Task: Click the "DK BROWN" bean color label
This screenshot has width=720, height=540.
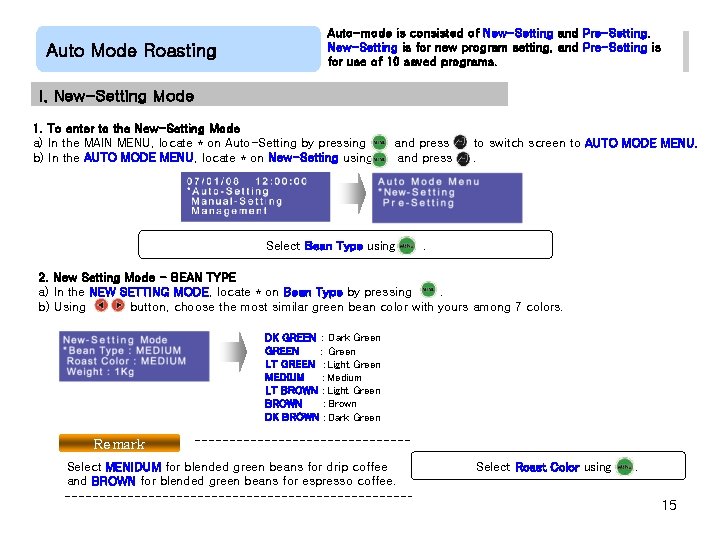Action: (292, 417)
